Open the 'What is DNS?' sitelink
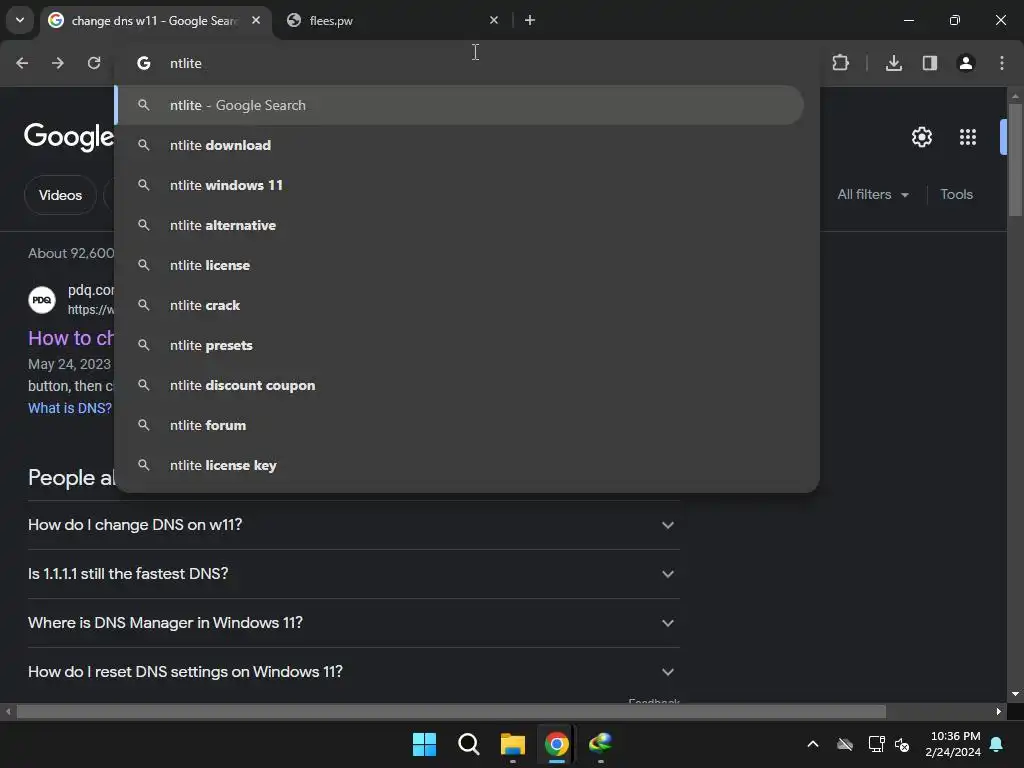The image size is (1024, 768). coord(70,408)
